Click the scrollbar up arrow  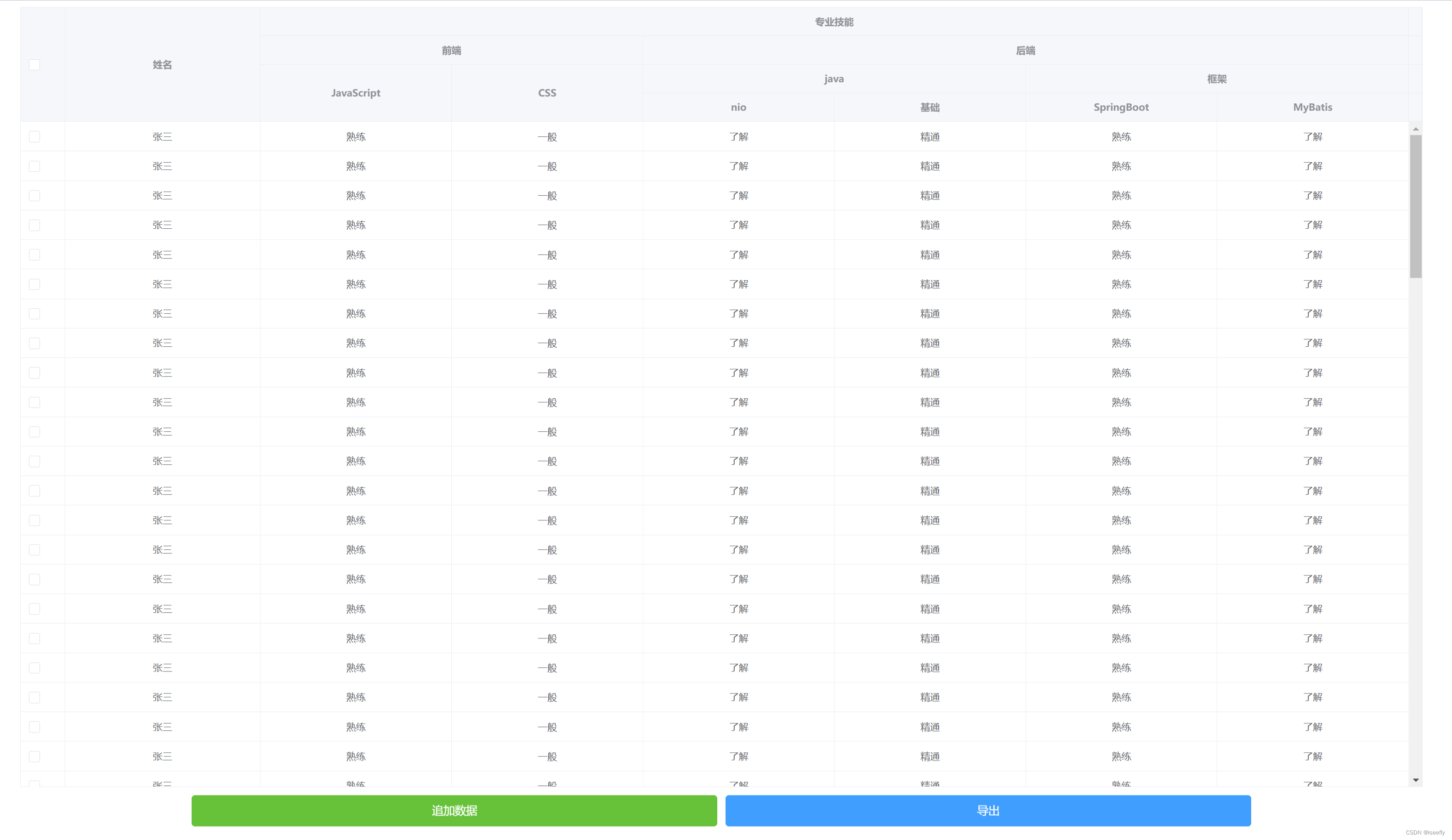tap(1415, 129)
